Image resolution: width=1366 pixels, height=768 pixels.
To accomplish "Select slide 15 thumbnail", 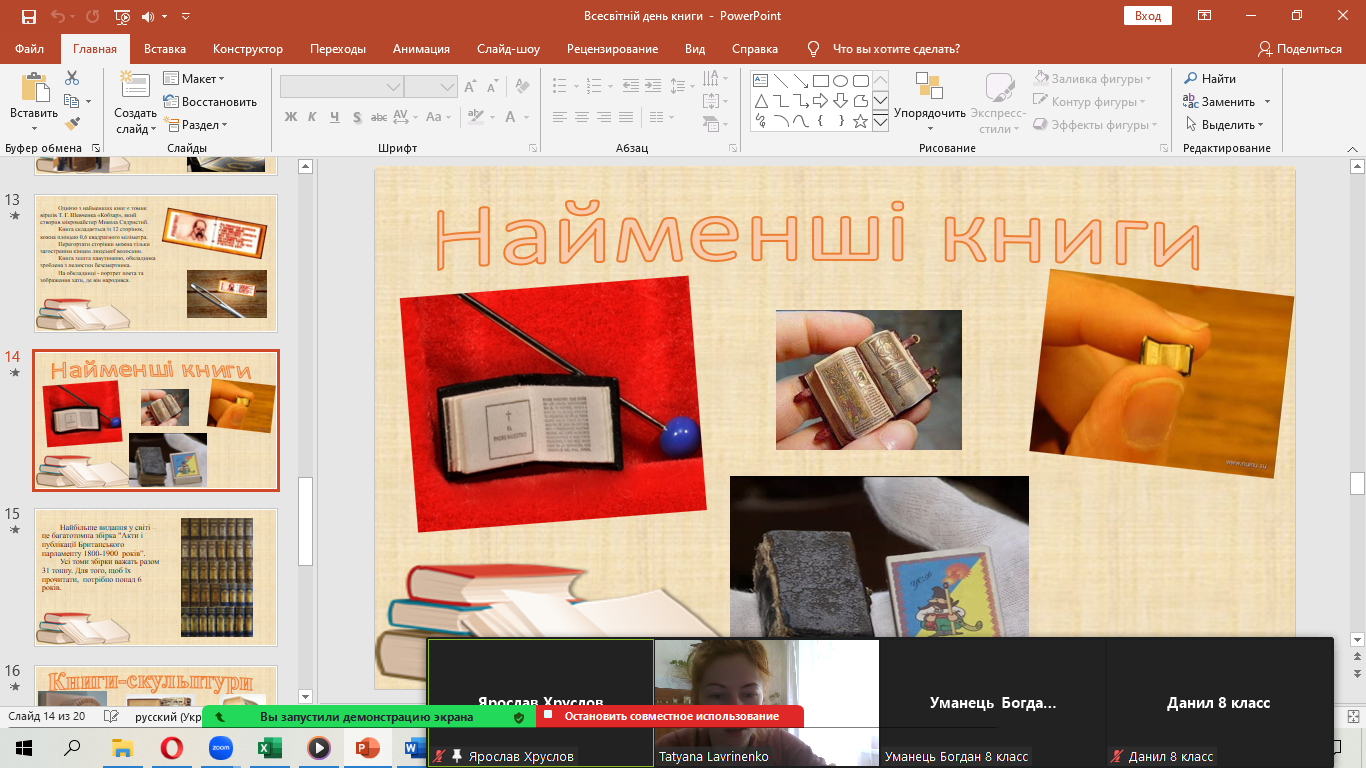I will 155,578.
